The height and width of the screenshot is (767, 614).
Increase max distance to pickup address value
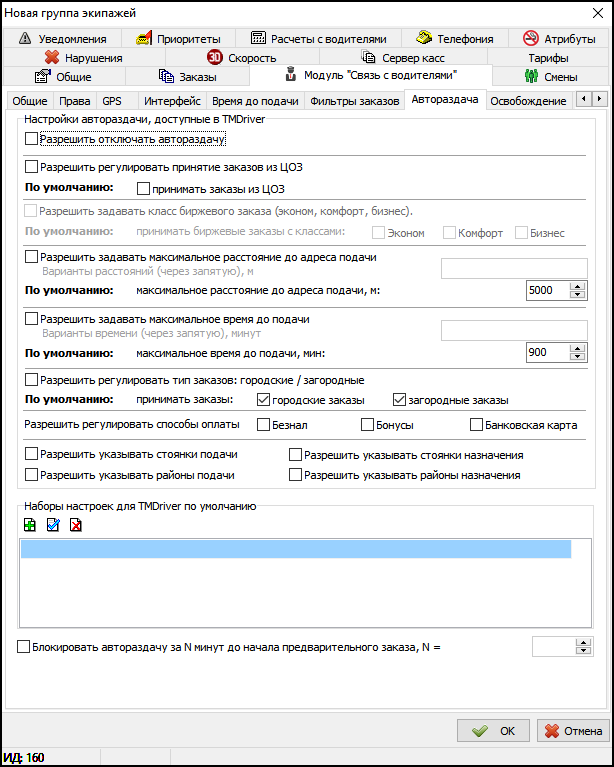click(x=577, y=286)
